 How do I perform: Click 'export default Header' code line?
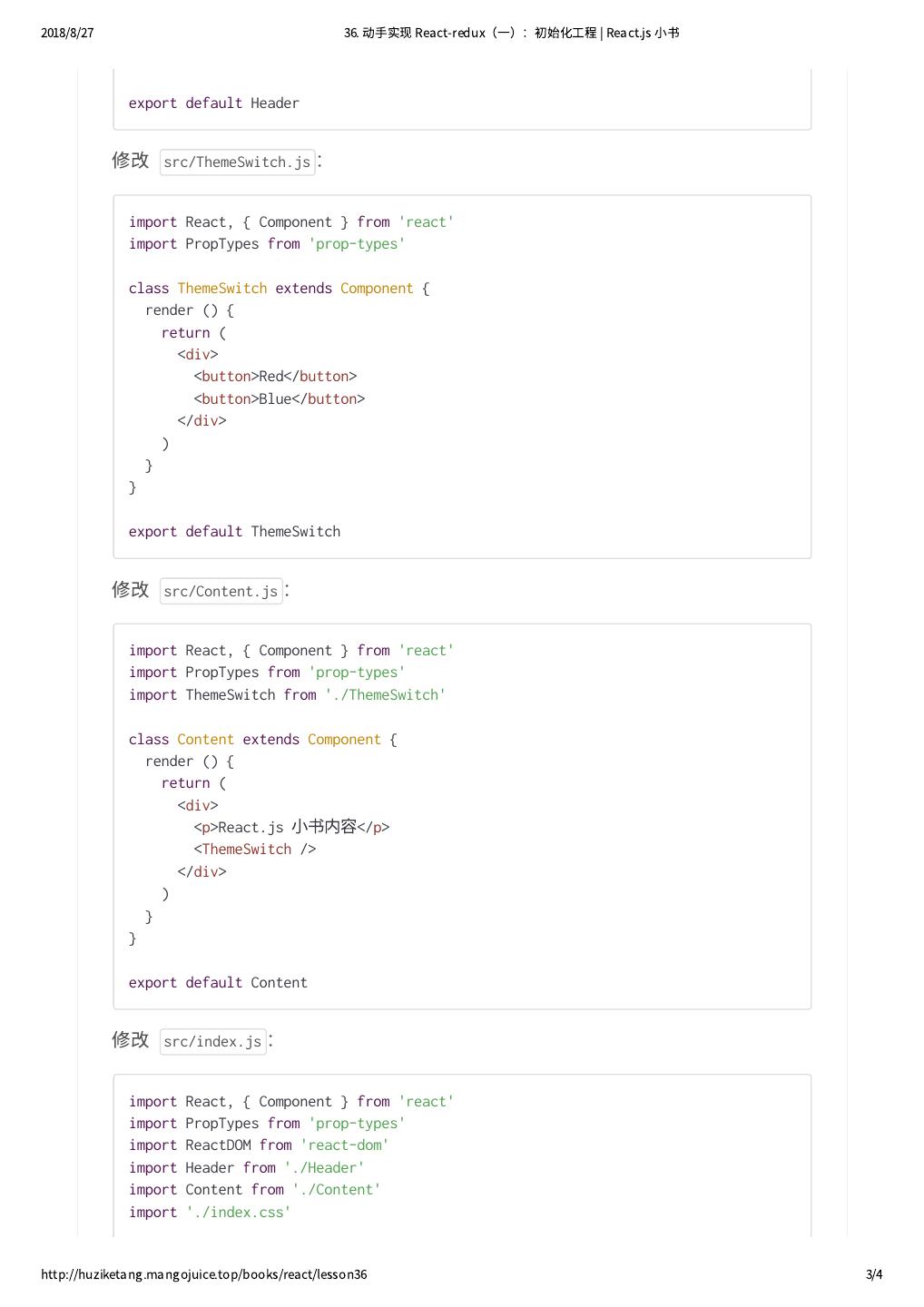pyautogui.click(x=213, y=103)
